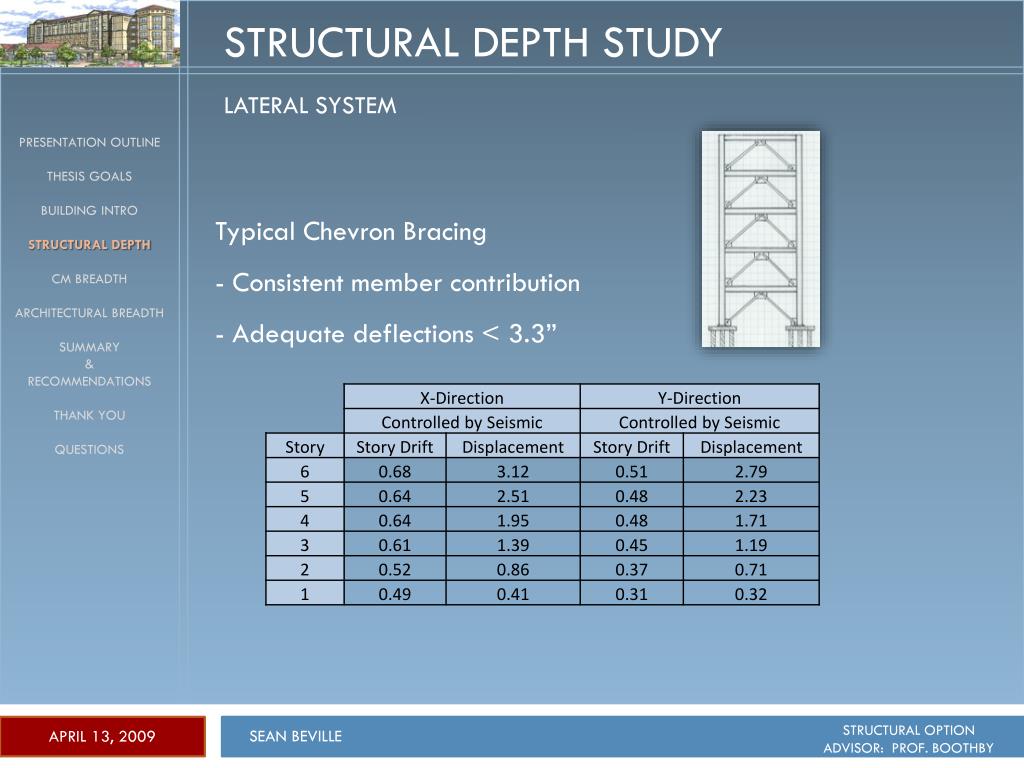The width and height of the screenshot is (1024, 768).
Task: Click the Sean Beville author name
Action: [x=295, y=737]
